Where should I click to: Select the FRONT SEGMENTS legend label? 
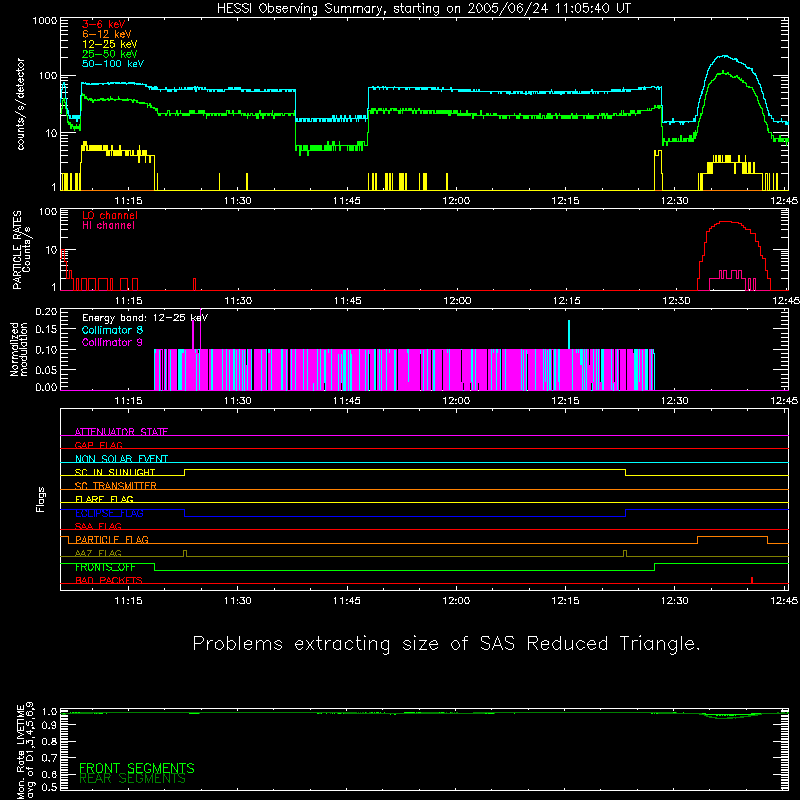(137, 768)
